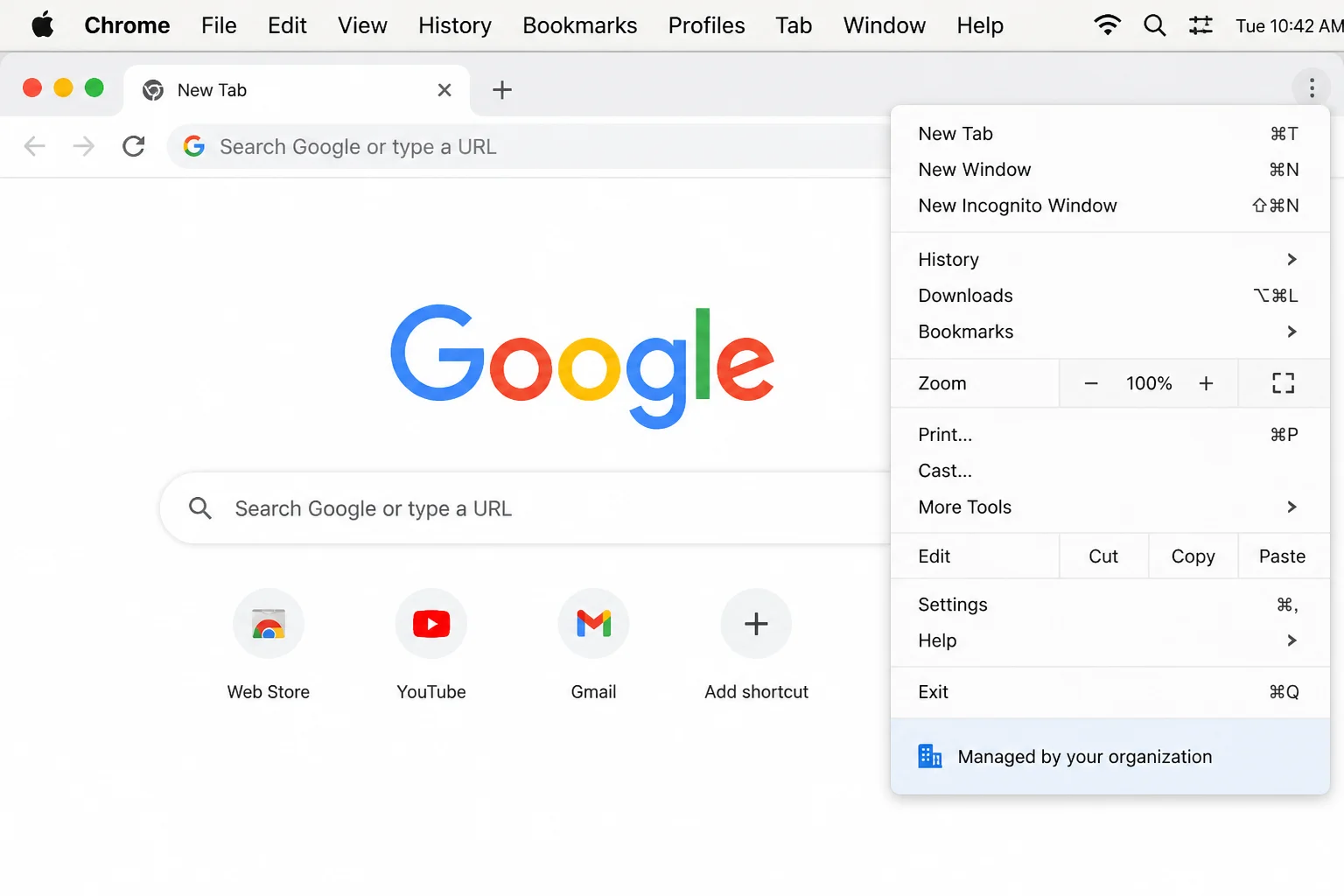Click Managed by your organization
Viewport: 1344px width, 896px height.
pyautogui.click(x=1109, y=757)
